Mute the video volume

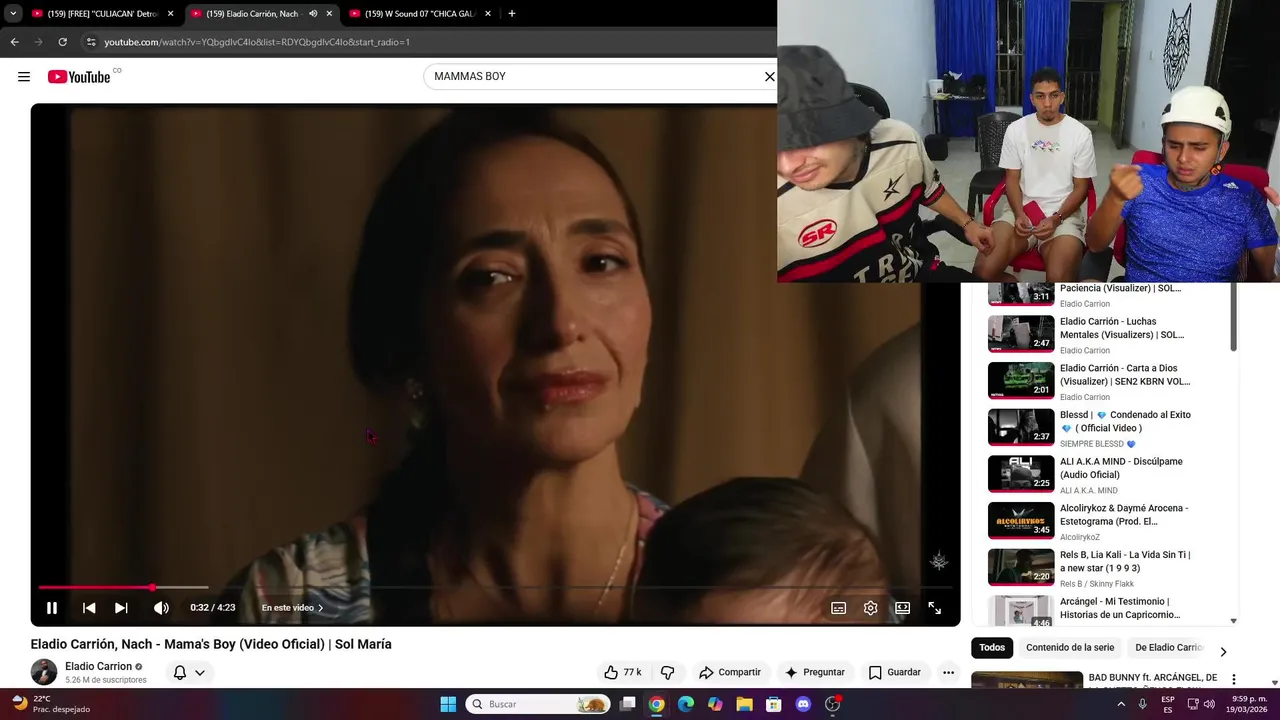coord(161,608)
